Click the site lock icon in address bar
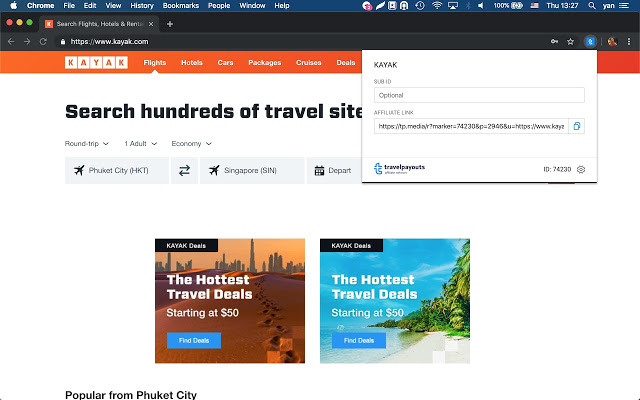The height and width of the screenshot is (400, 640). [x=63, y=41]
